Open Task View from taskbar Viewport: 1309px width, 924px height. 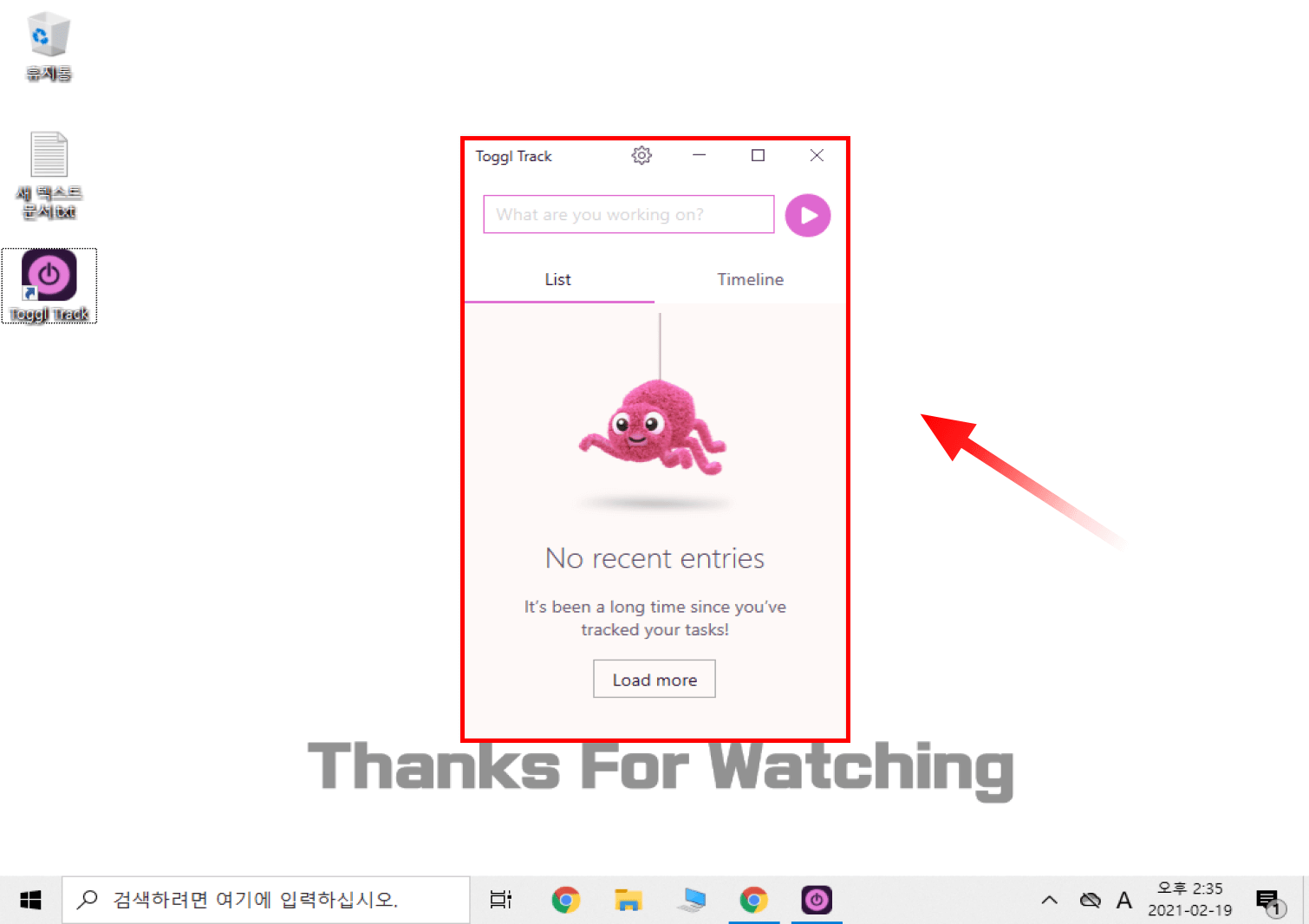click(501, 901)
